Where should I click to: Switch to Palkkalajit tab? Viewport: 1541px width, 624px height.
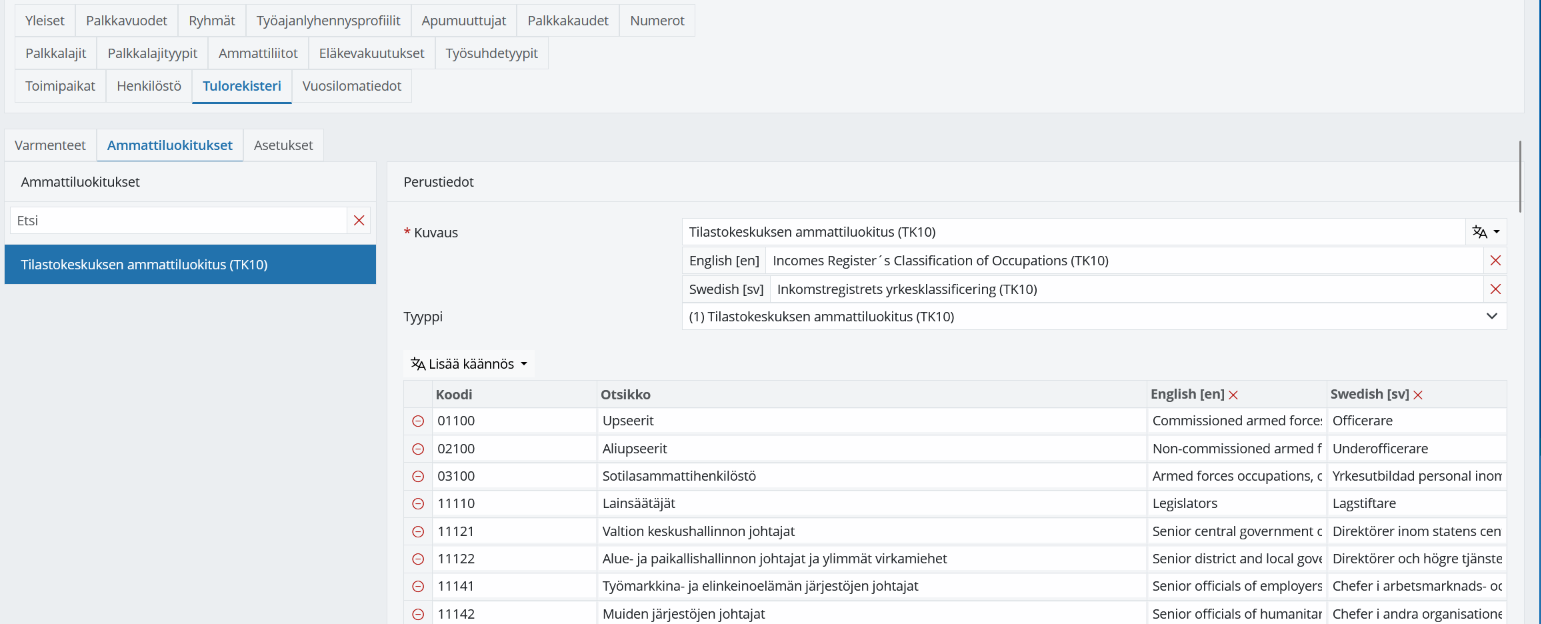(x=56, y=53)
